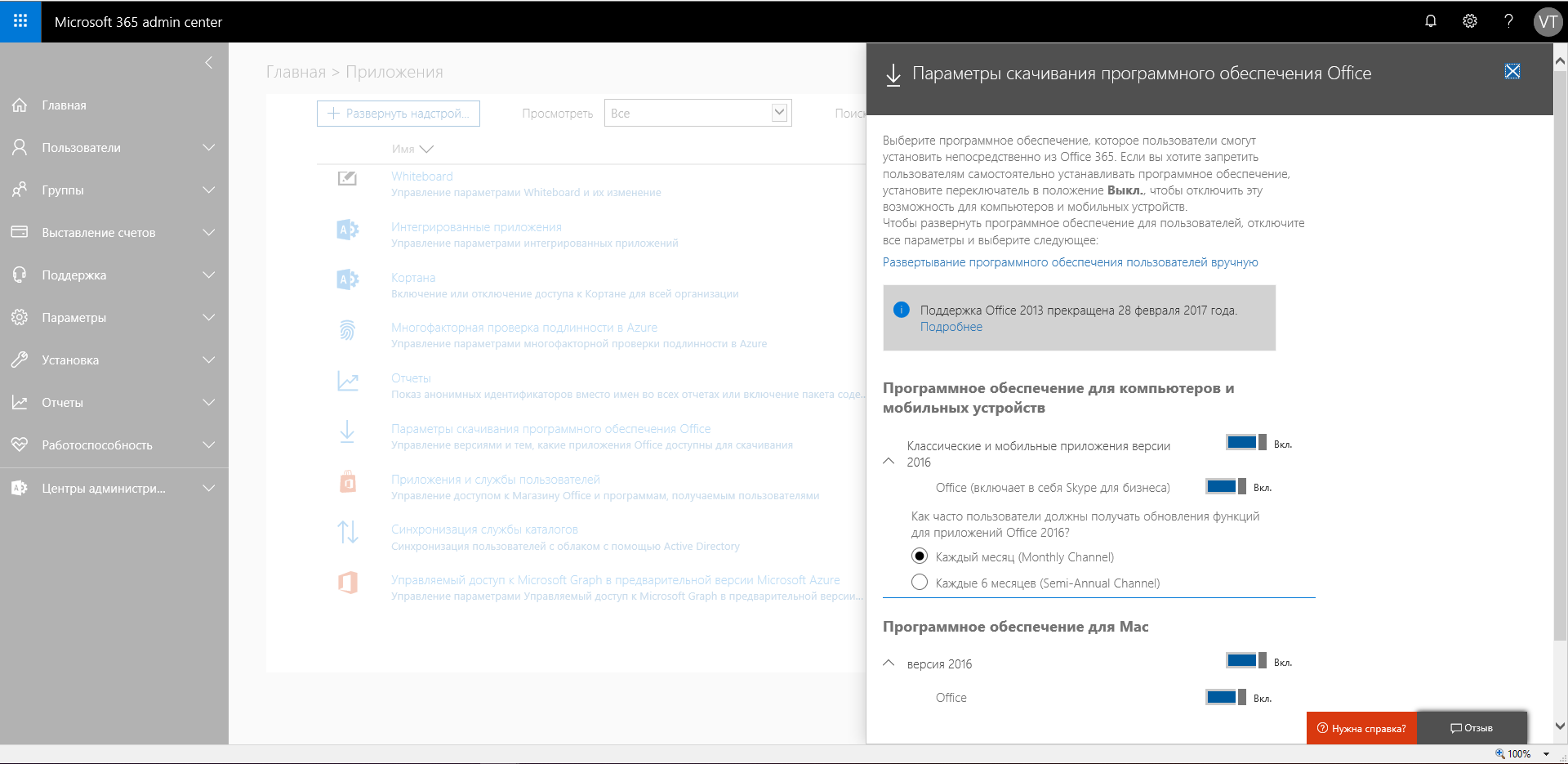Viewport: 1568px width, 764px height.
Task: Open the help question mark icon
Action: (x=1508, y=21)
